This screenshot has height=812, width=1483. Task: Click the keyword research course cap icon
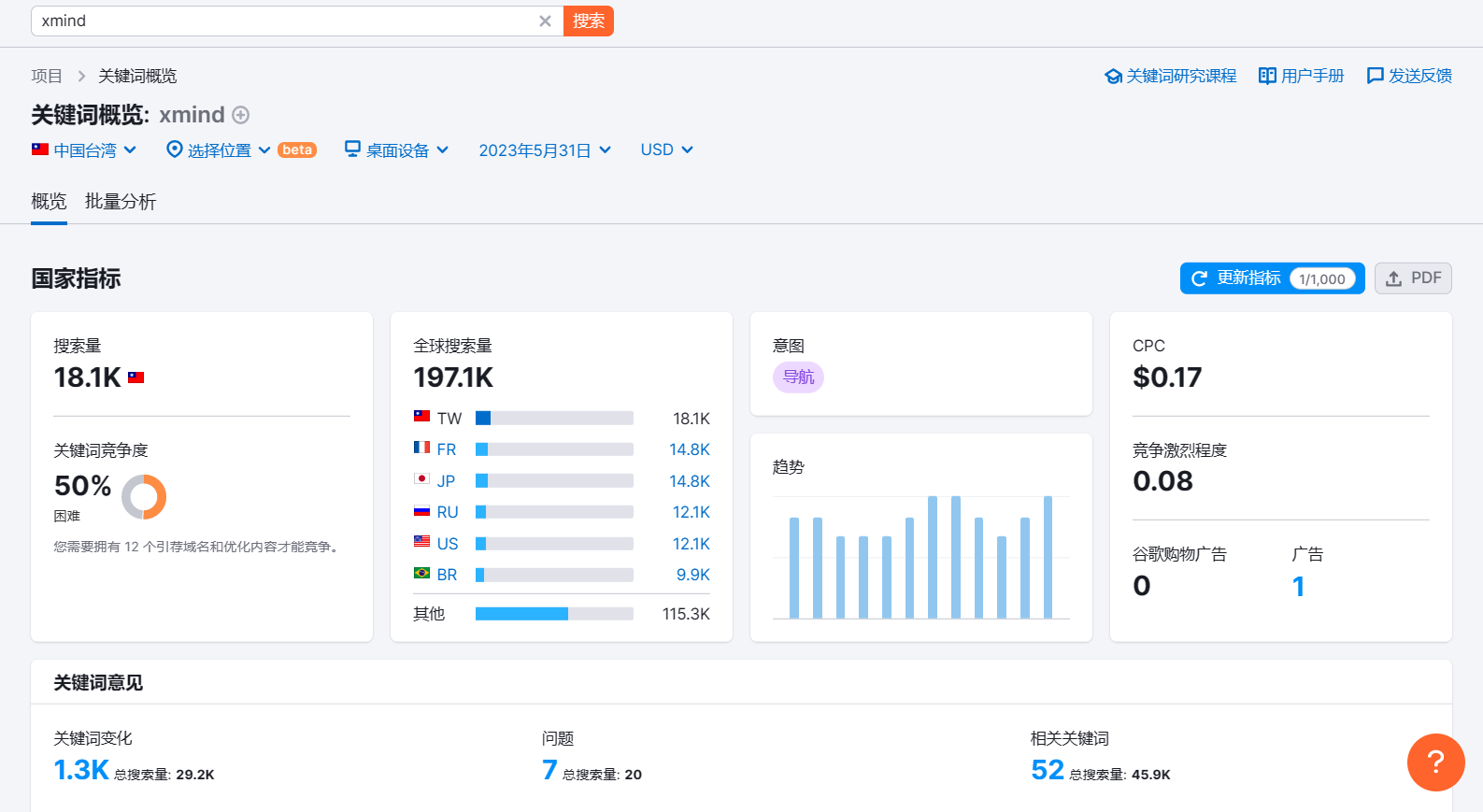pos(1113,76)
